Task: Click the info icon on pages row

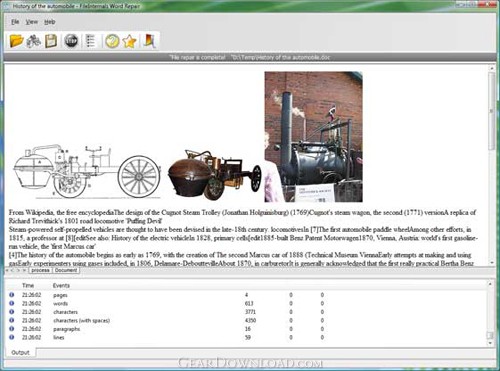Action: point(12,295)
